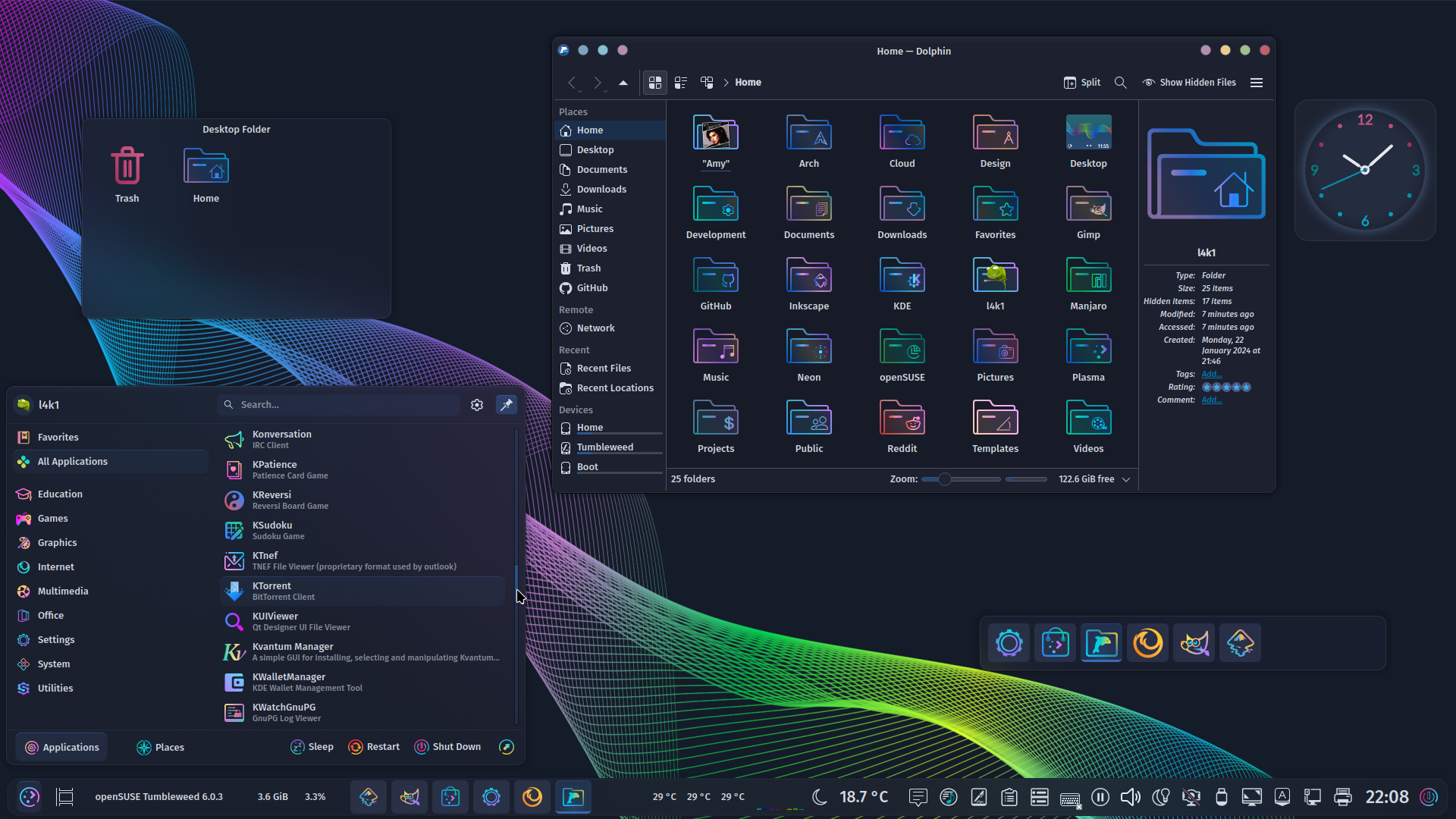Select the l4k1 folder in Dolphin
Screen dimensions: 1456x819
(995, 284)
